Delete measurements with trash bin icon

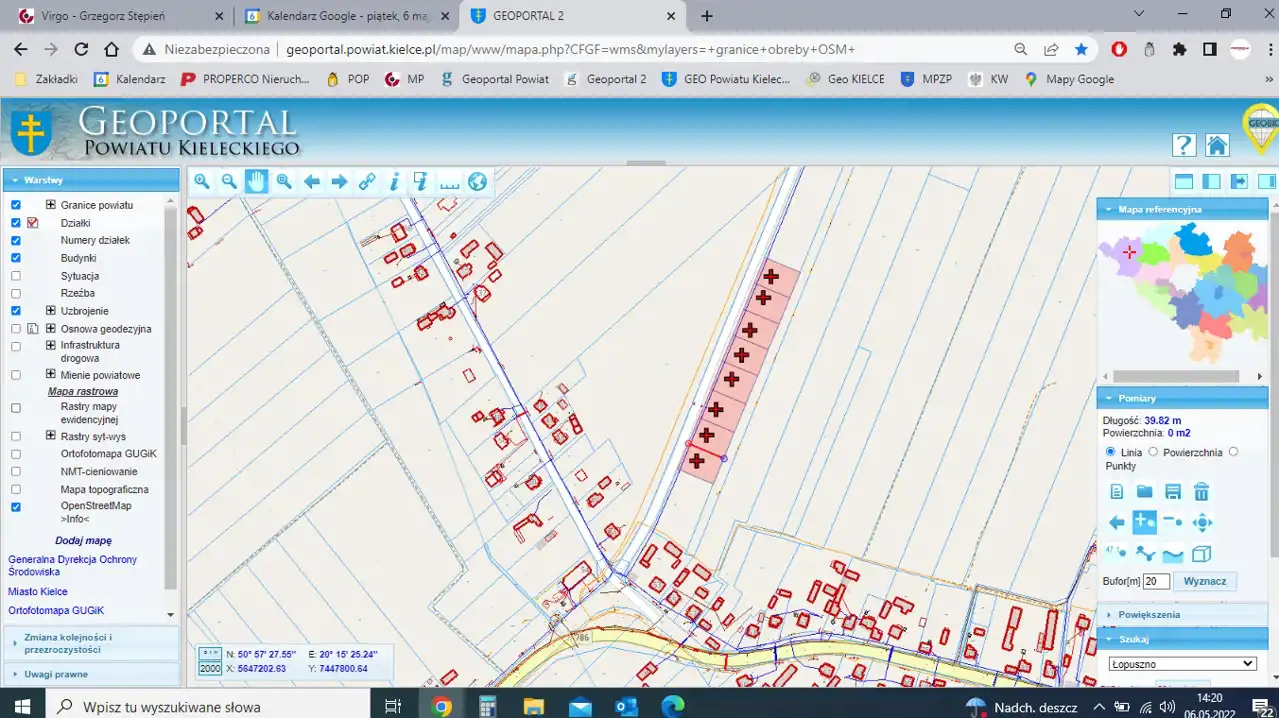(x=1202, y=491)
